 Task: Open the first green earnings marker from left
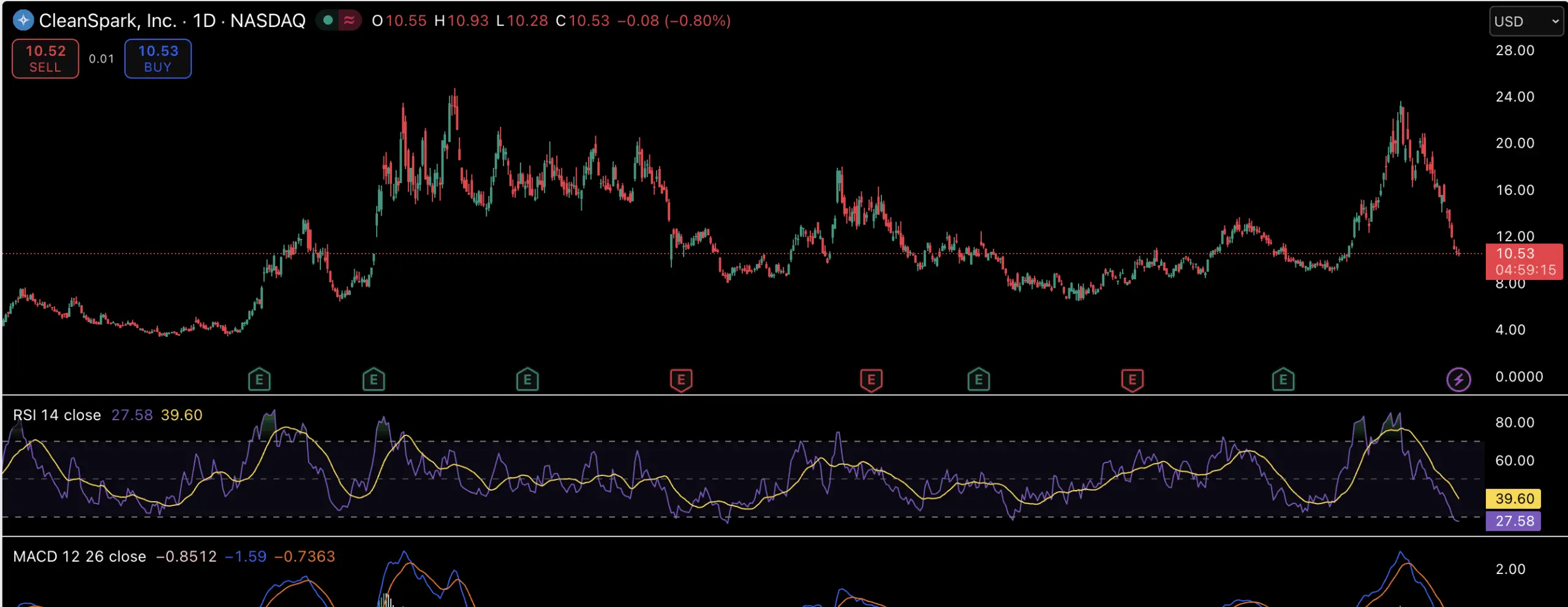point(259,380)
